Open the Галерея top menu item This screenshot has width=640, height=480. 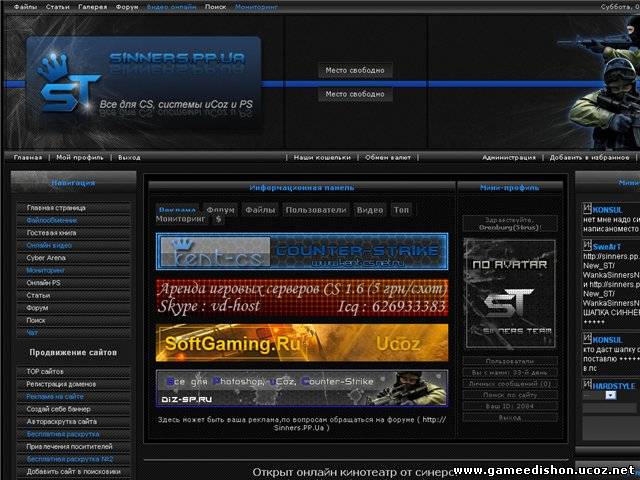93,6
